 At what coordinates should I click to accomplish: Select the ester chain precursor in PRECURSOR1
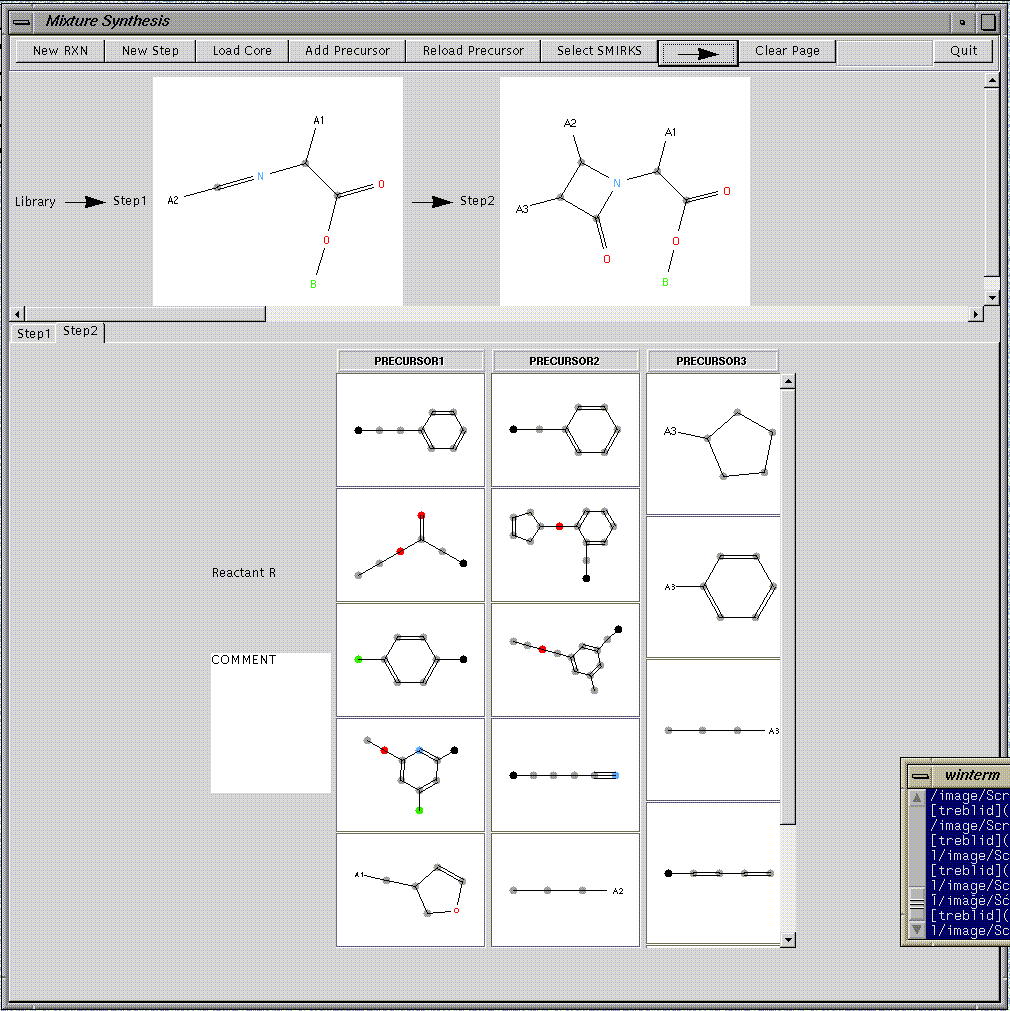410,545
